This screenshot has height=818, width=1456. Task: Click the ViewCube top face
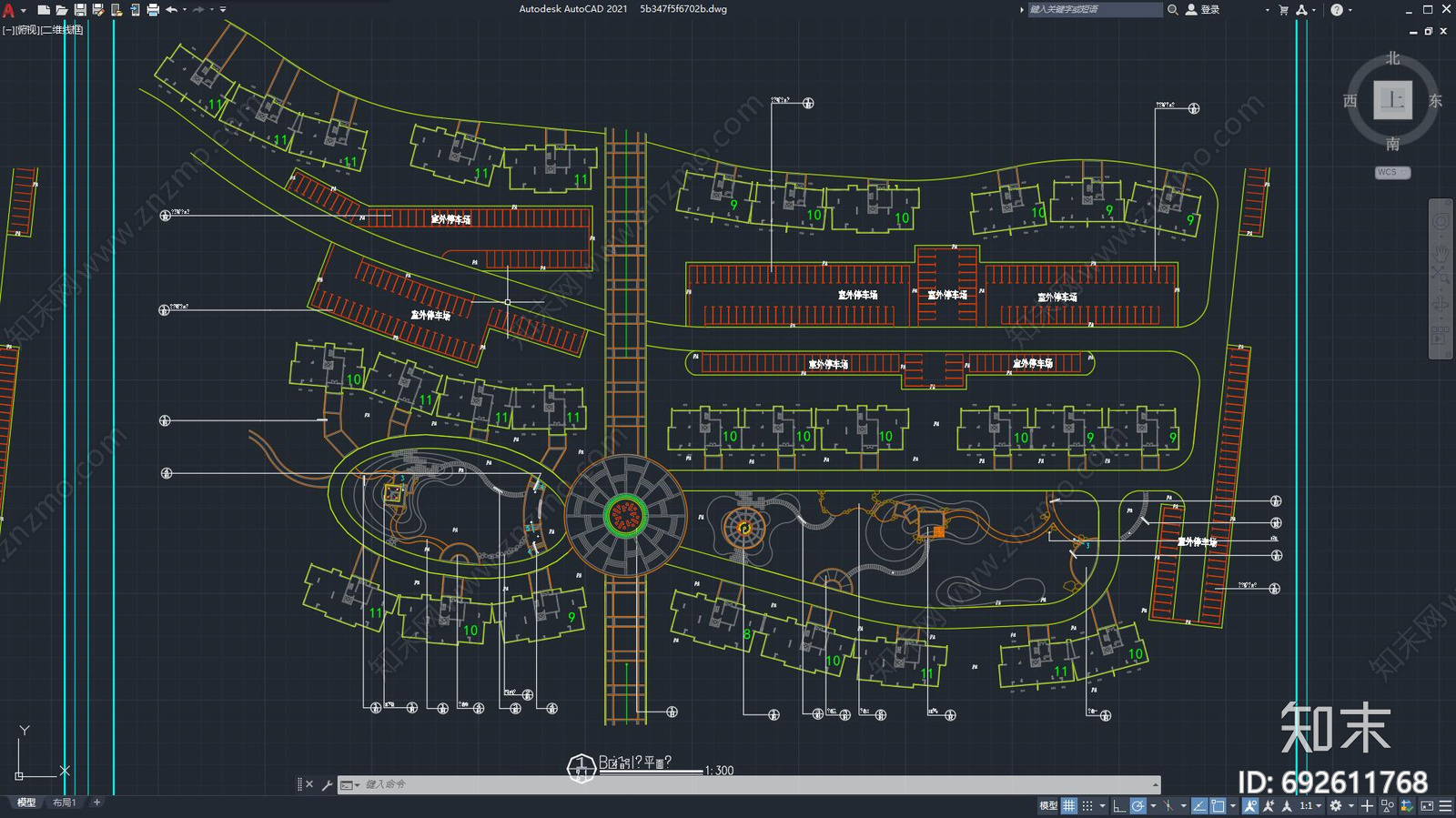[1392, 100]
